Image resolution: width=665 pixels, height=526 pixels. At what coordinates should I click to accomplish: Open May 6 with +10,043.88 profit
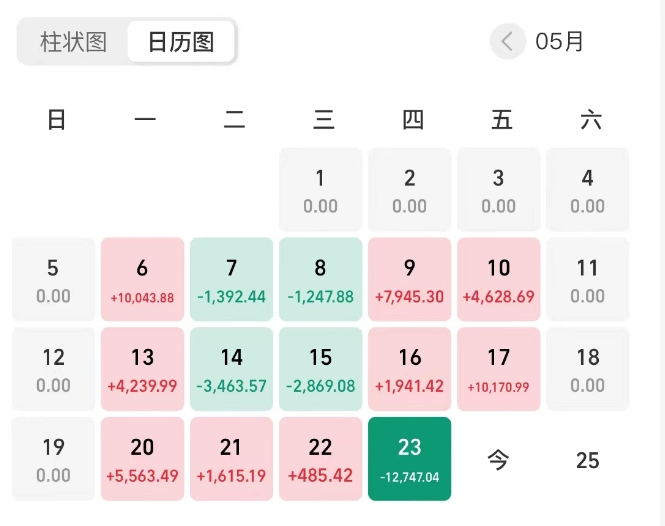[142, 279]
